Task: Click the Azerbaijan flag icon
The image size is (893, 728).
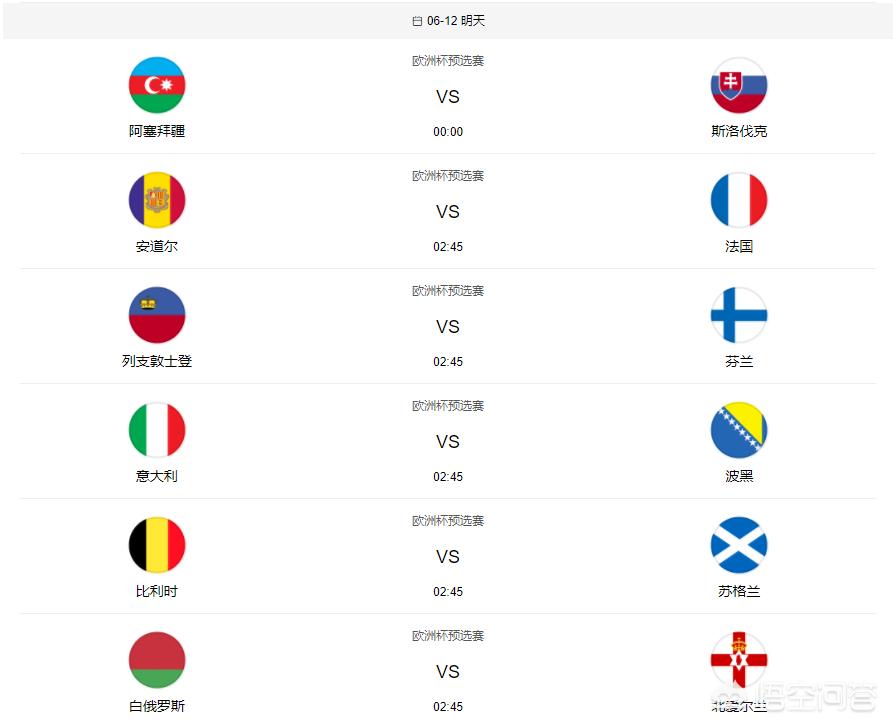Action: coord(157,85)
